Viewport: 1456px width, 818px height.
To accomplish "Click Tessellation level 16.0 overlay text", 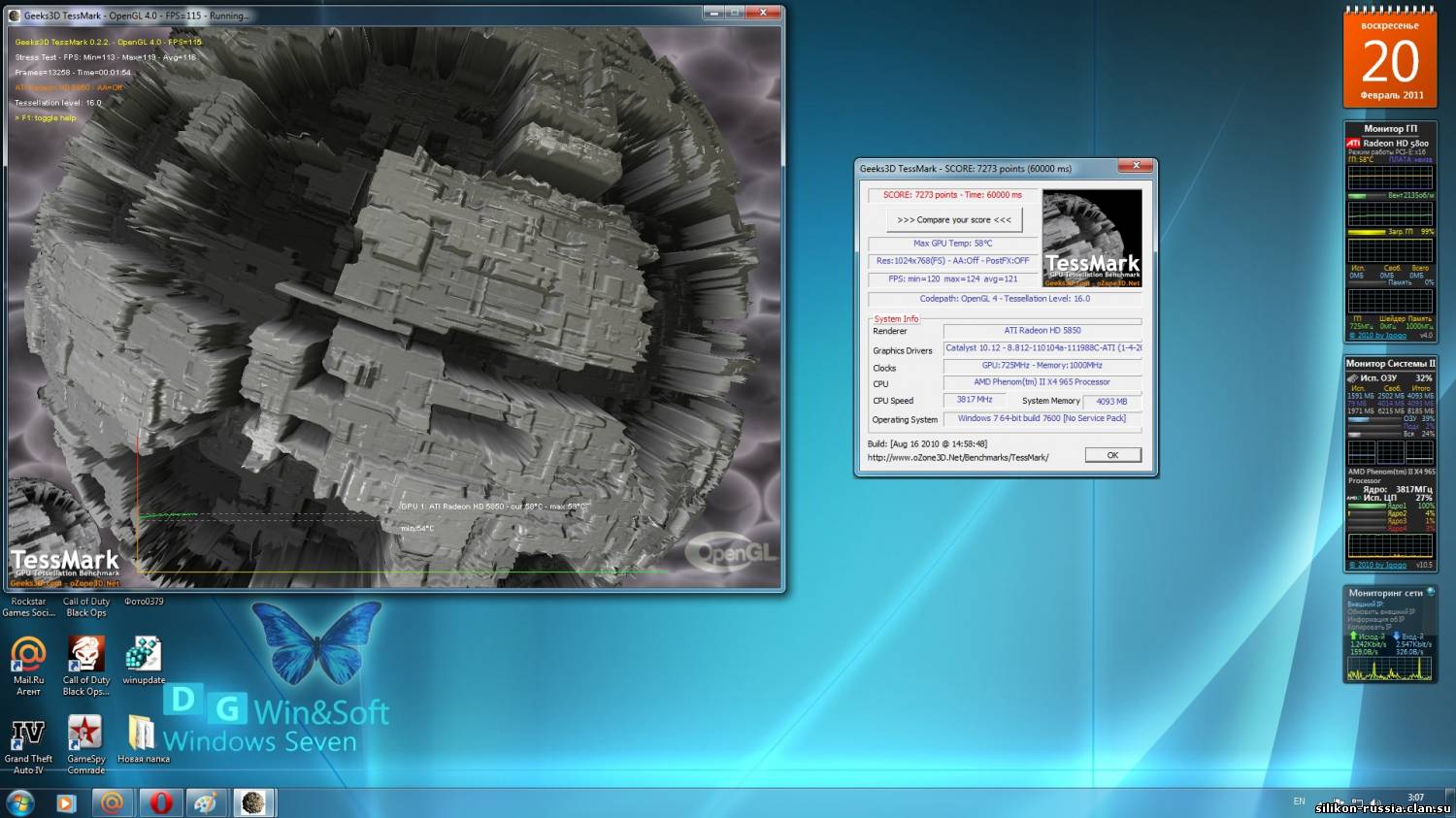I will [x=57, y=103].
